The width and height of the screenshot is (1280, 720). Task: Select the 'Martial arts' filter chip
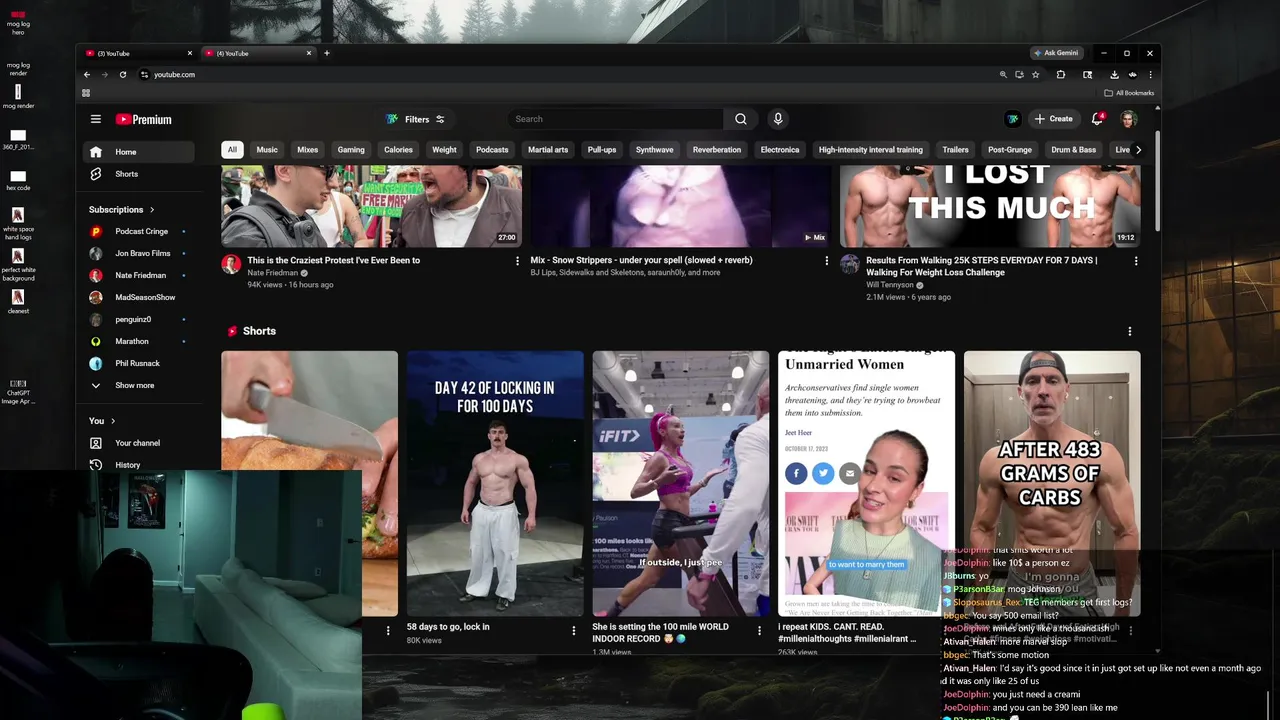pos(548,150)
